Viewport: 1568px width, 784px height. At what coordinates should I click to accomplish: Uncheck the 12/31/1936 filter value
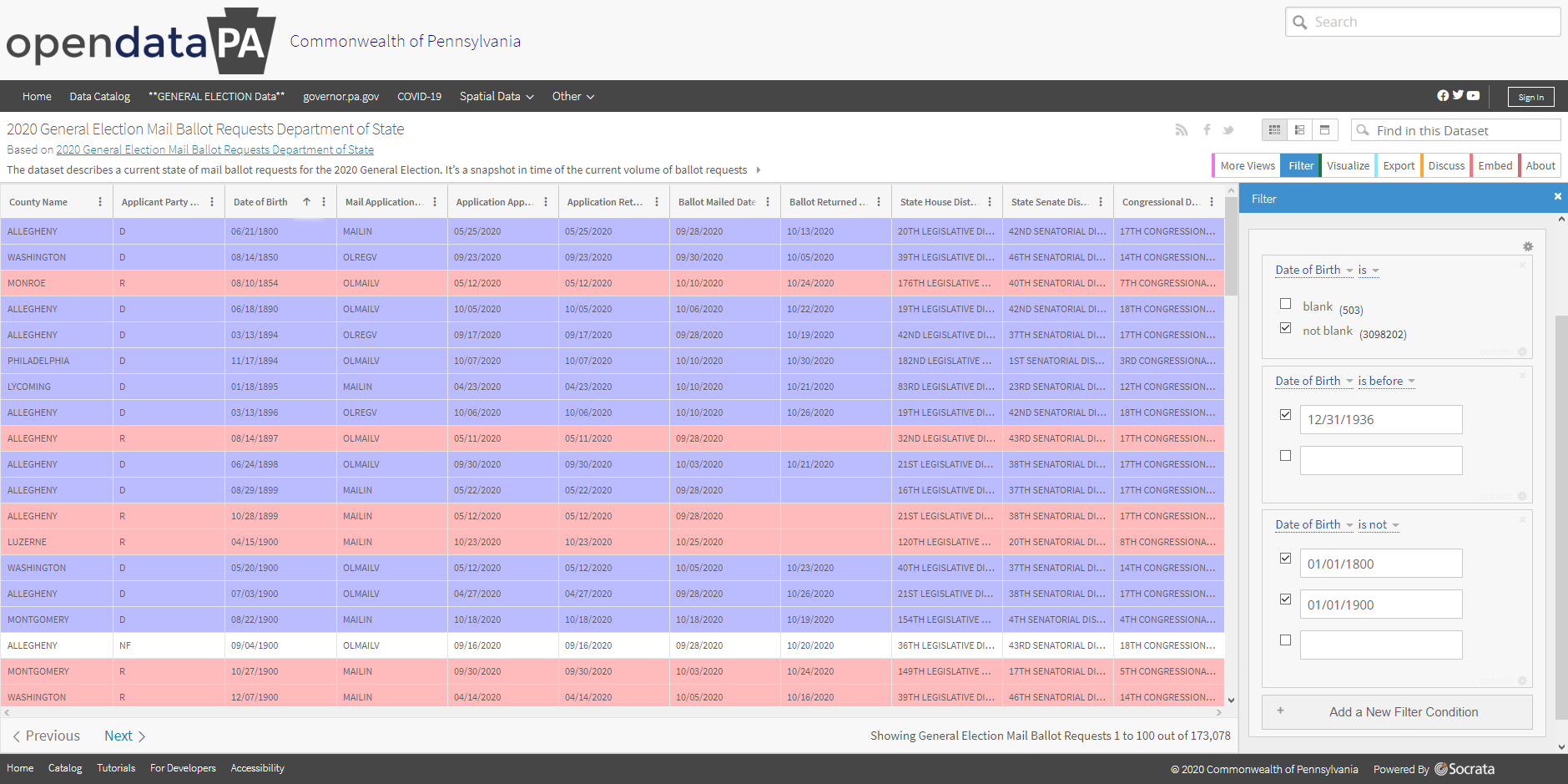coord(1285,415)
